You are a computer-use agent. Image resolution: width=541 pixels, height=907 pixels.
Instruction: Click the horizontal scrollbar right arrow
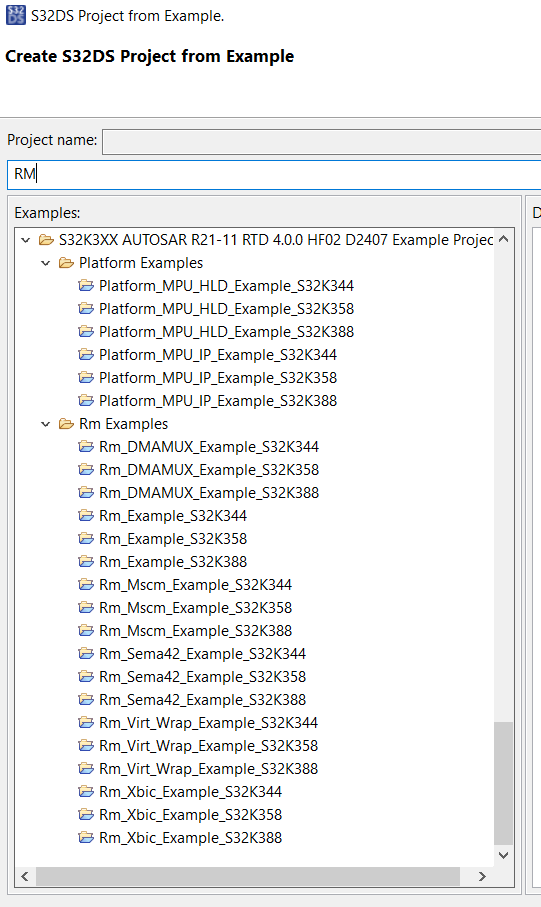[482, 876]
